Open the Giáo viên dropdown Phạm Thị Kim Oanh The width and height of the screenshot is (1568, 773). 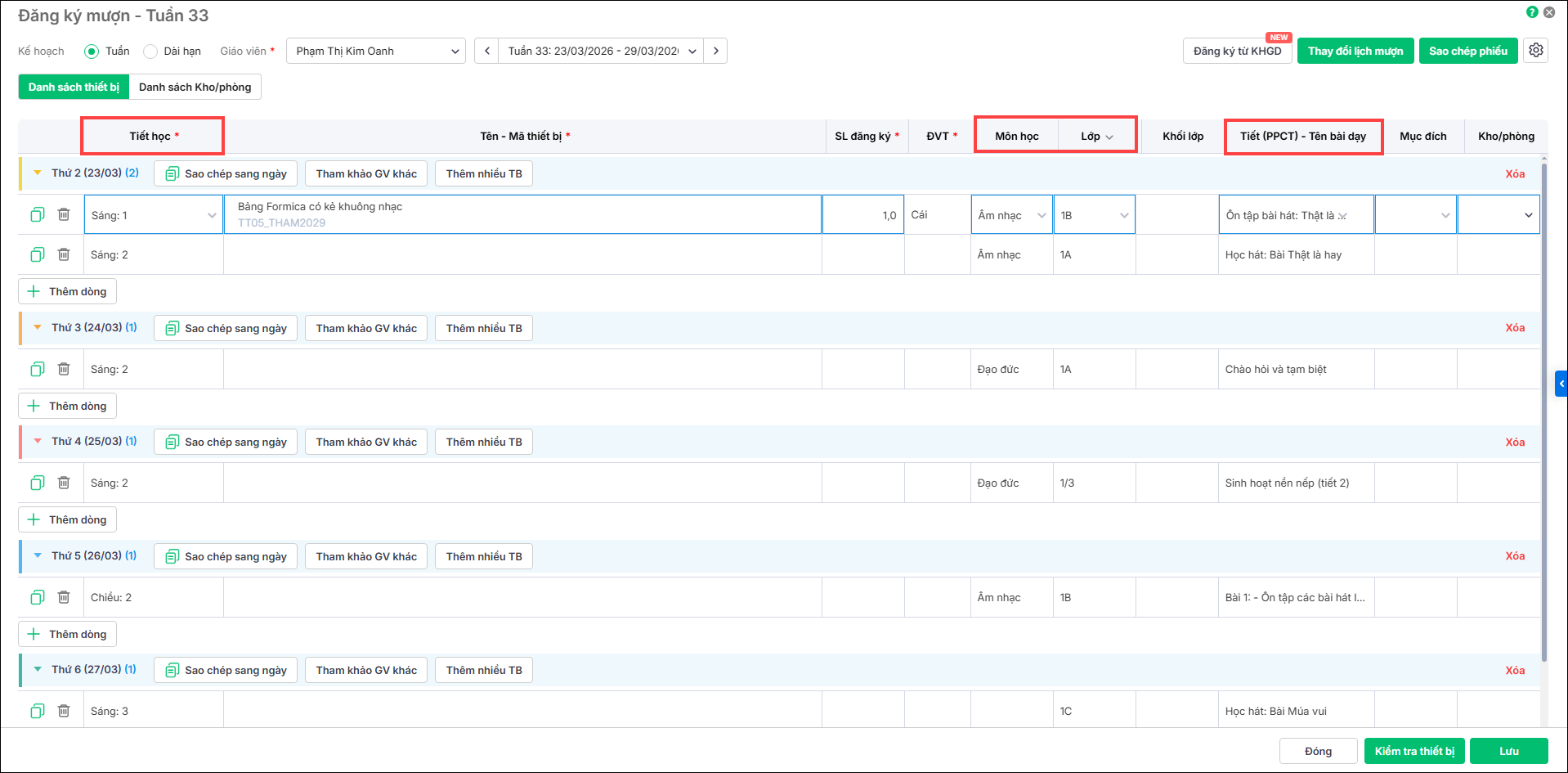tap(376, 51)
